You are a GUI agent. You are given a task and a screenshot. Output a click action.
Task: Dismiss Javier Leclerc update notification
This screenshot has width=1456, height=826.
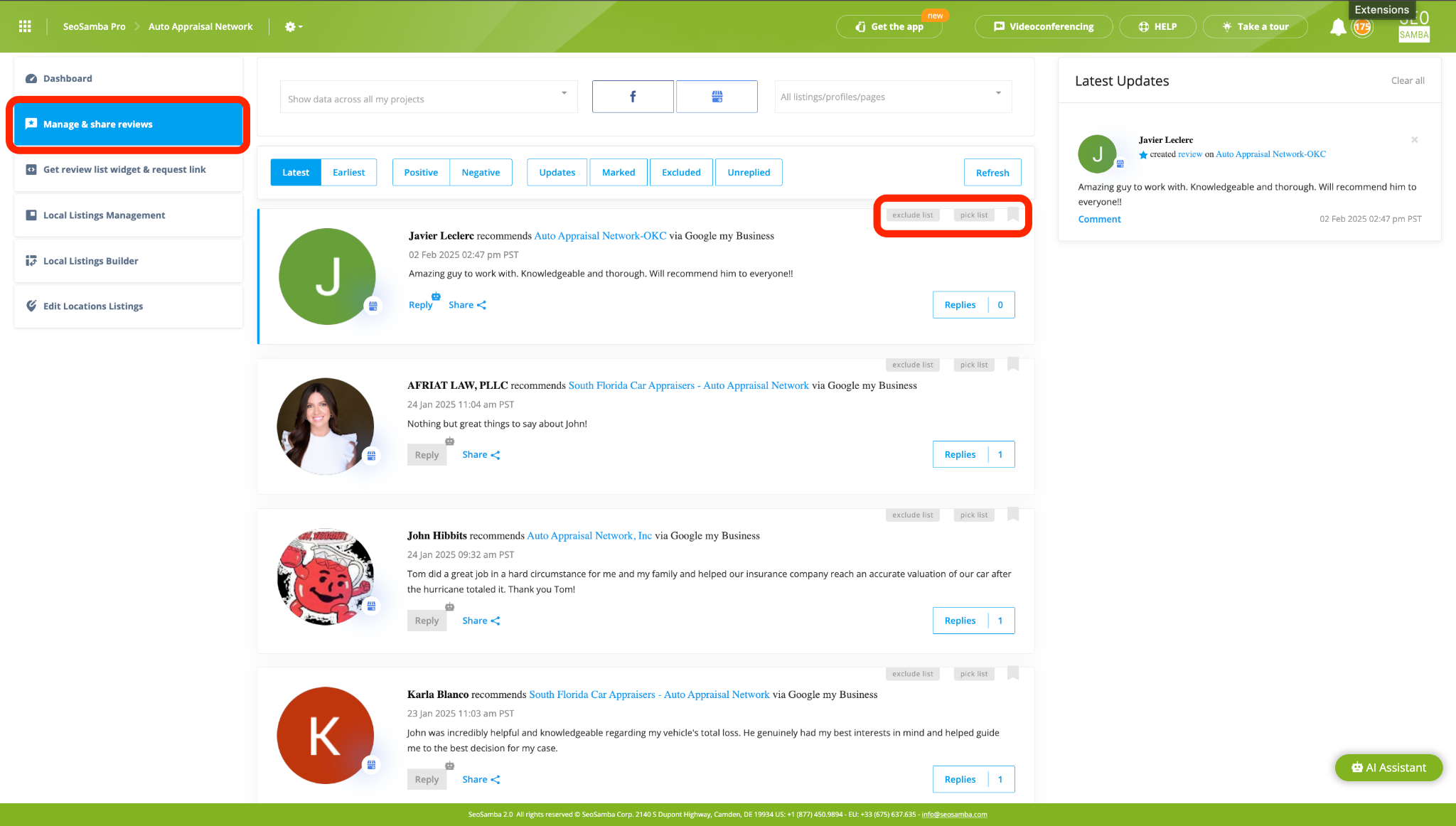pyautogui.click(x=1414, y=140)
